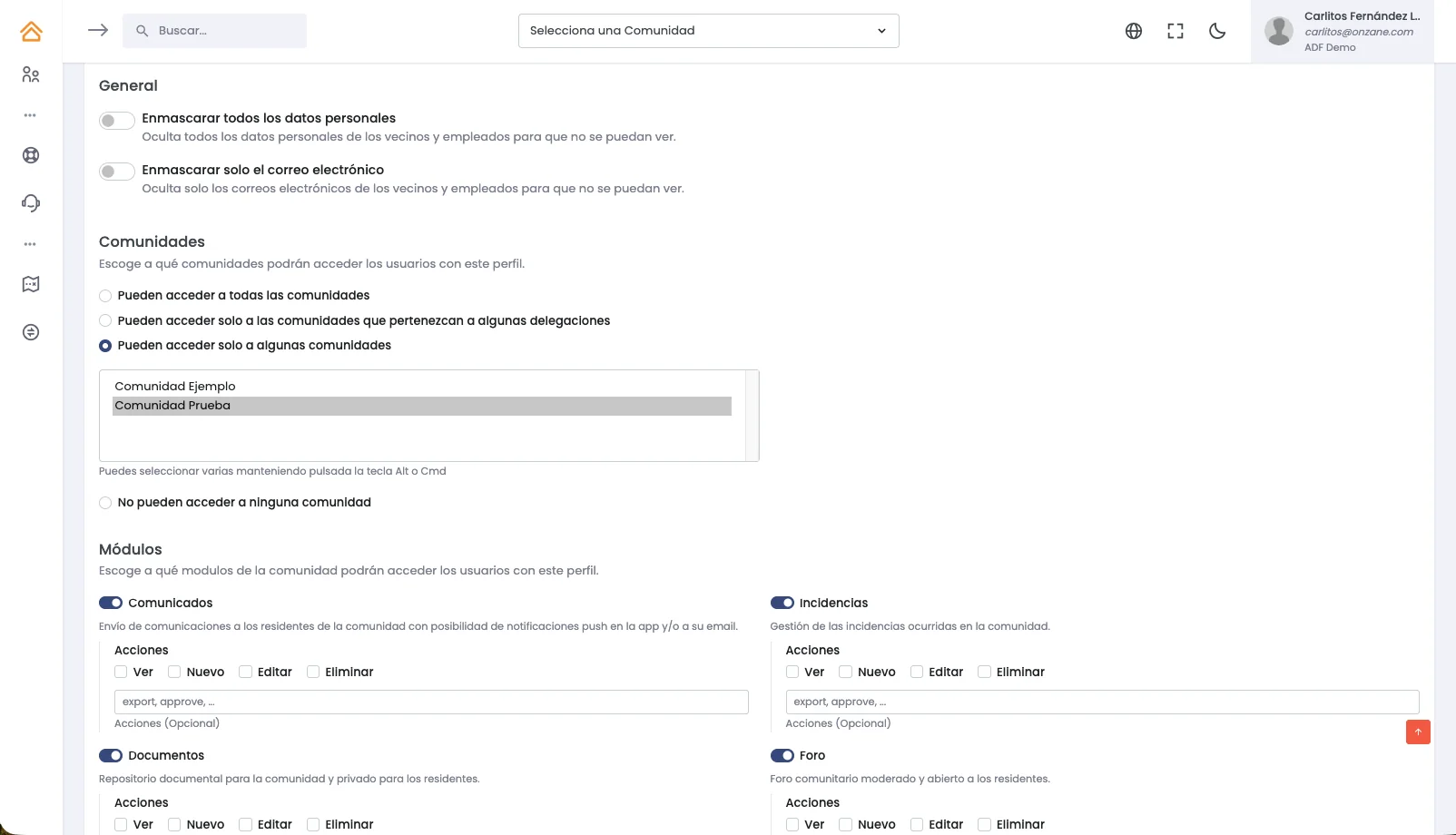Click the community listbox scrollbar
The width and height of the screenshot is (1456, 835).
(x=752, y=416)
